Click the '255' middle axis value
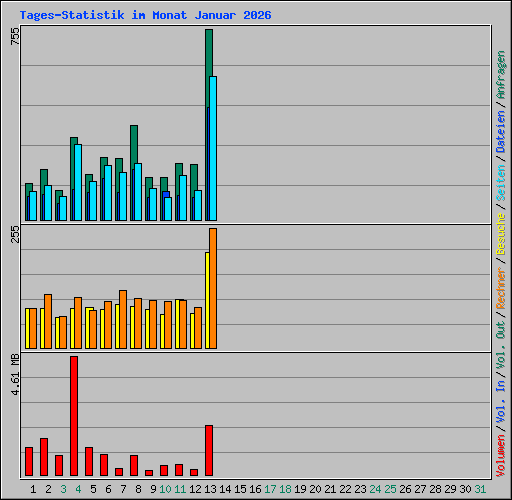Image resolution: width=512 pixels, height=500 pixels. tap(15, 234)
